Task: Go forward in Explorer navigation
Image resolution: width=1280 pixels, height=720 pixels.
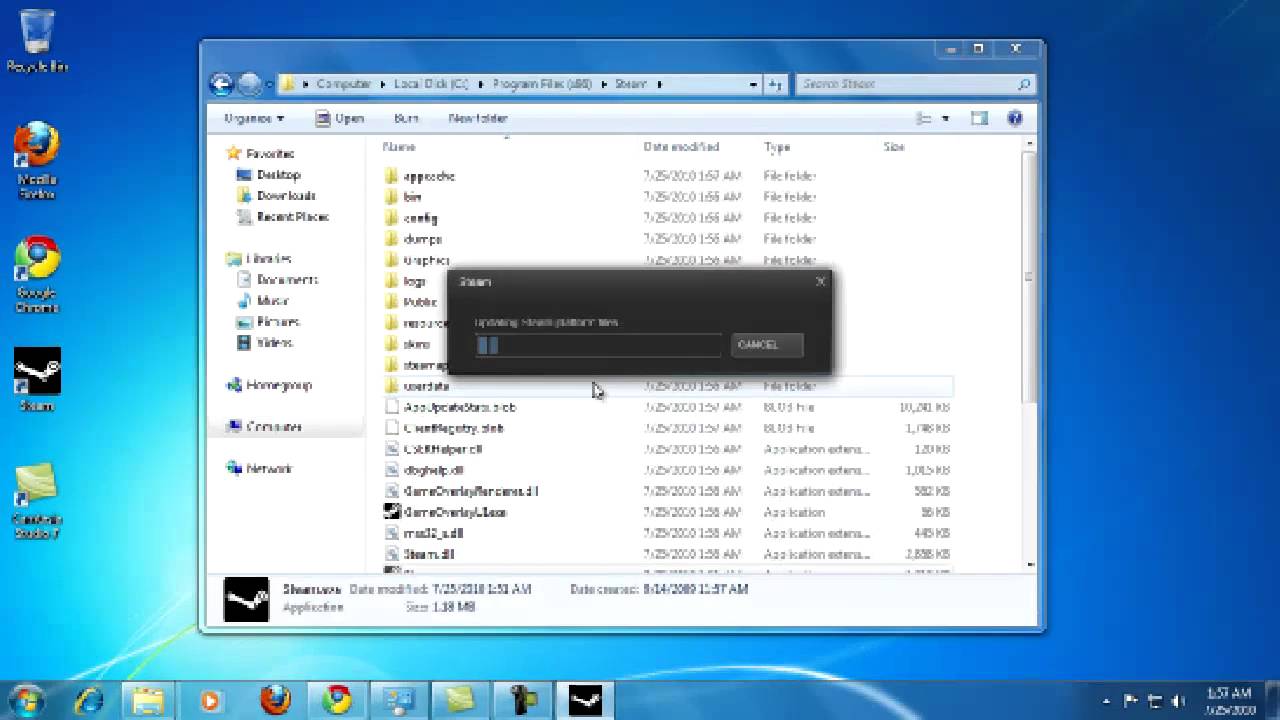Action: coord(249,84)
